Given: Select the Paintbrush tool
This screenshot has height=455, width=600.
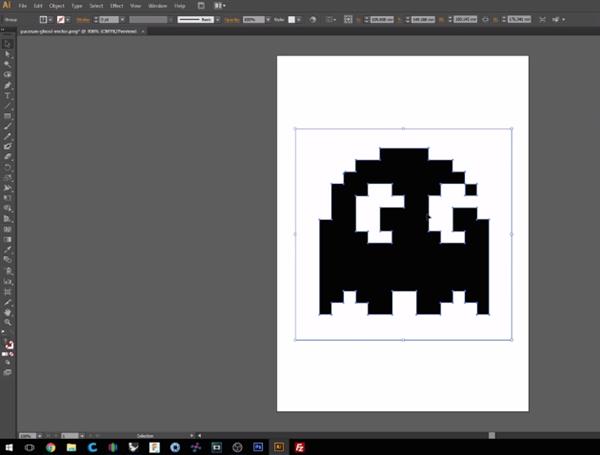Looking at the screenshot, I should pyautogui.click(x=7, y=126).
